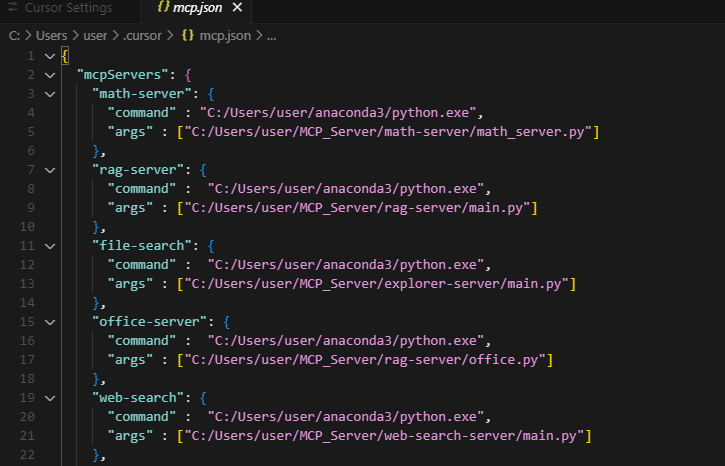Collapse the web-search block
This screenshot has width=725, height=466.
[48, 398]
